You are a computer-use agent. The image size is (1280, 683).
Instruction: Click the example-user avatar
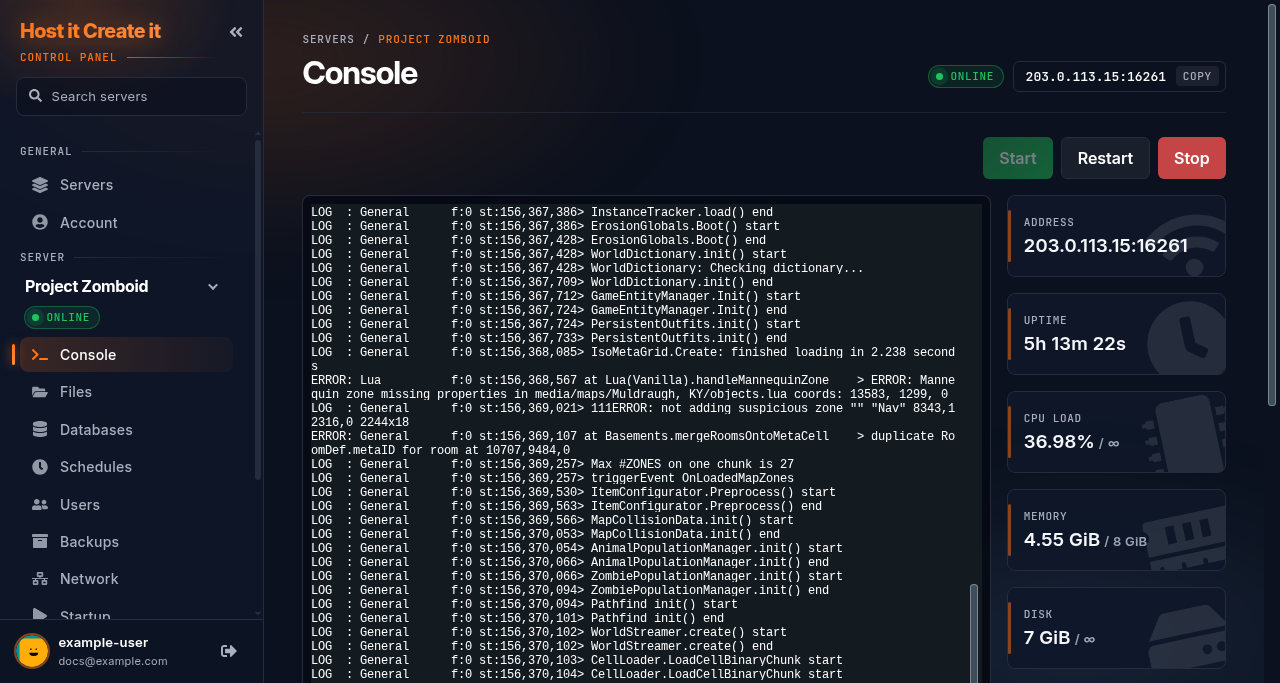(32, 651)
